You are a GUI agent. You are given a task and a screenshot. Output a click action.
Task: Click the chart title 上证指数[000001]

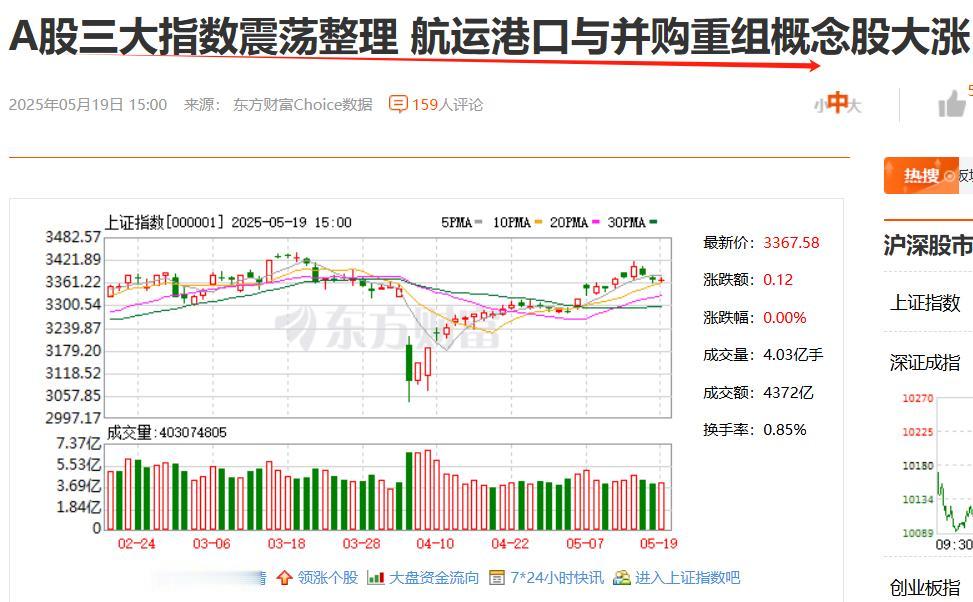coord(164,222)
